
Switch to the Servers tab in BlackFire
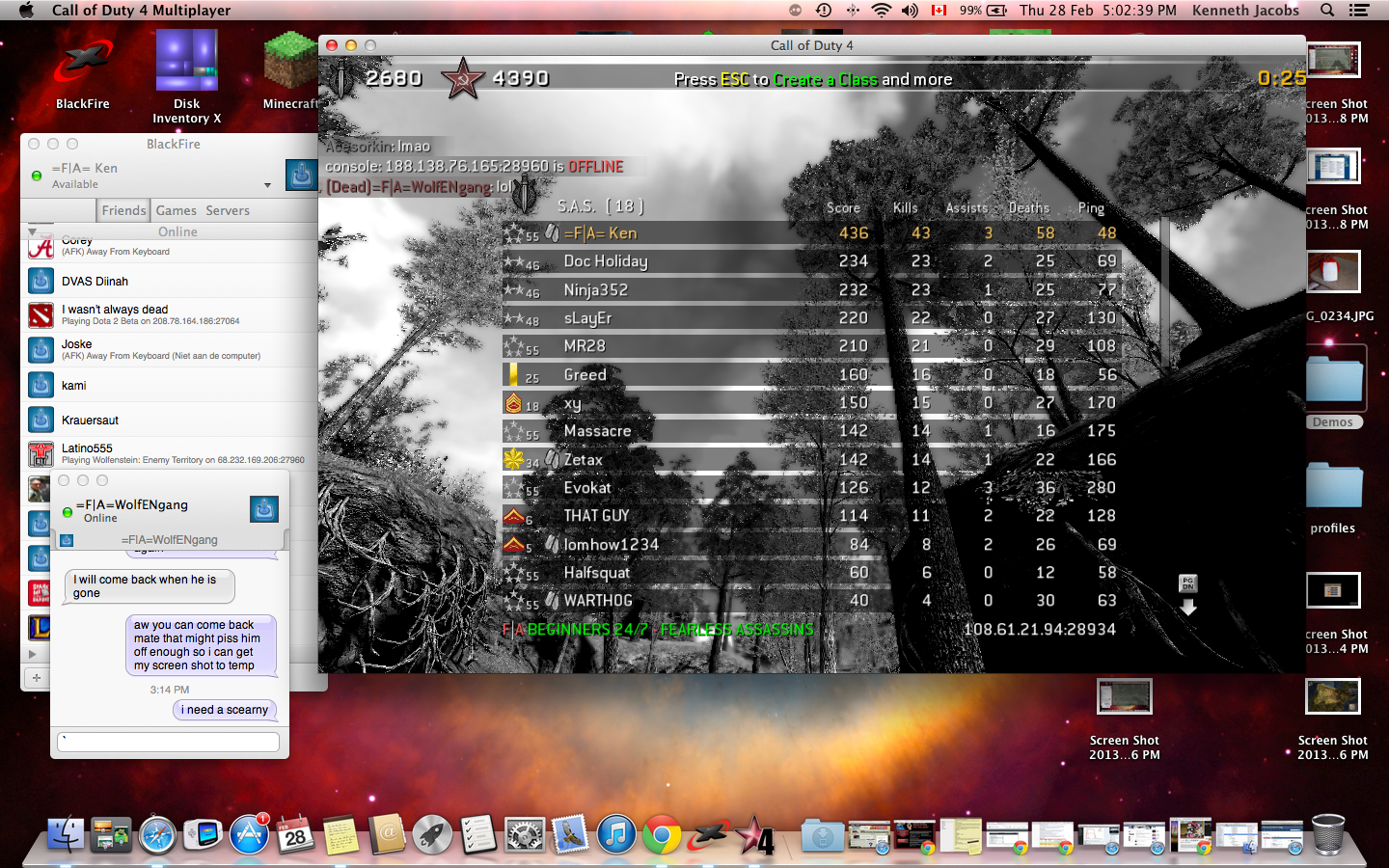[228, 210]
